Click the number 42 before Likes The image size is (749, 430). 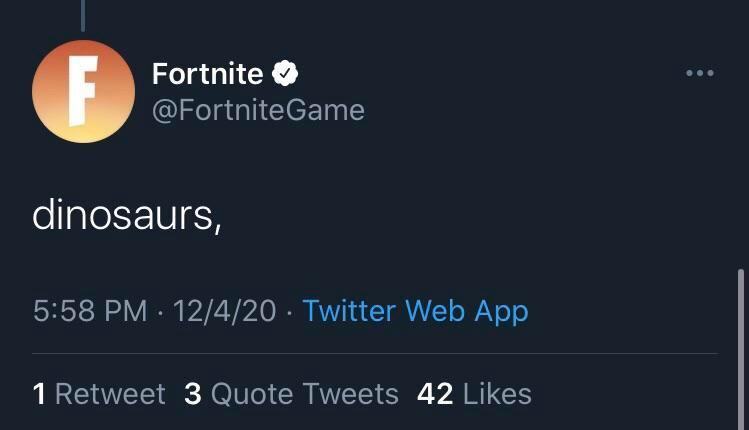coord(435,394)
